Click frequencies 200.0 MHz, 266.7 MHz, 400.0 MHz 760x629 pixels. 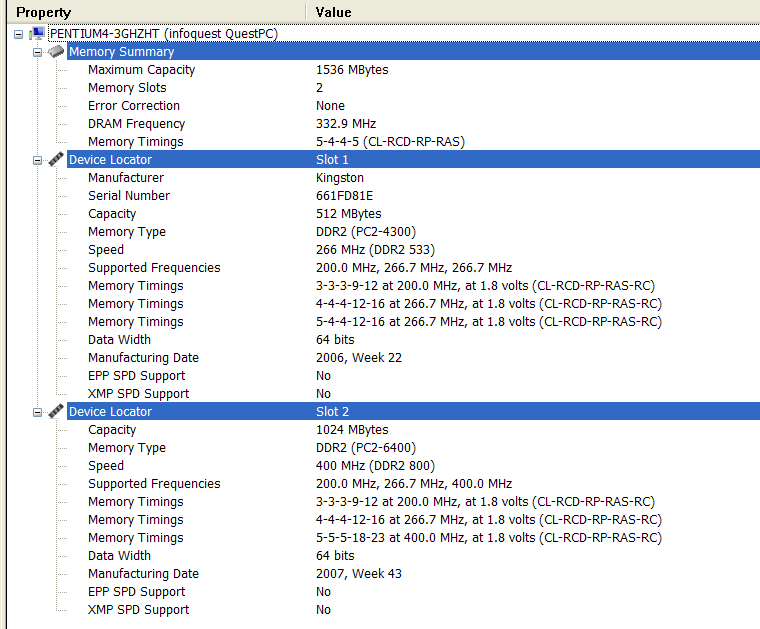(x=414, y=484)
